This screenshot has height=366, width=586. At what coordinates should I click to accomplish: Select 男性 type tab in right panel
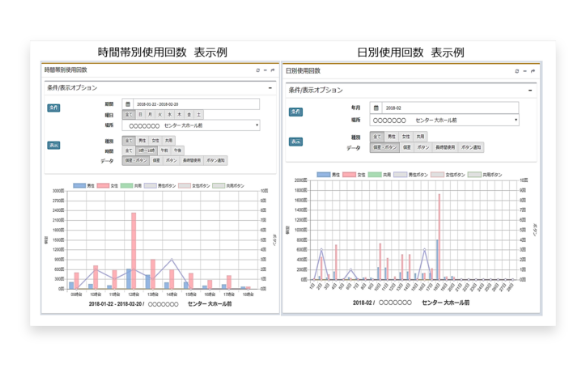coord(391,136)
